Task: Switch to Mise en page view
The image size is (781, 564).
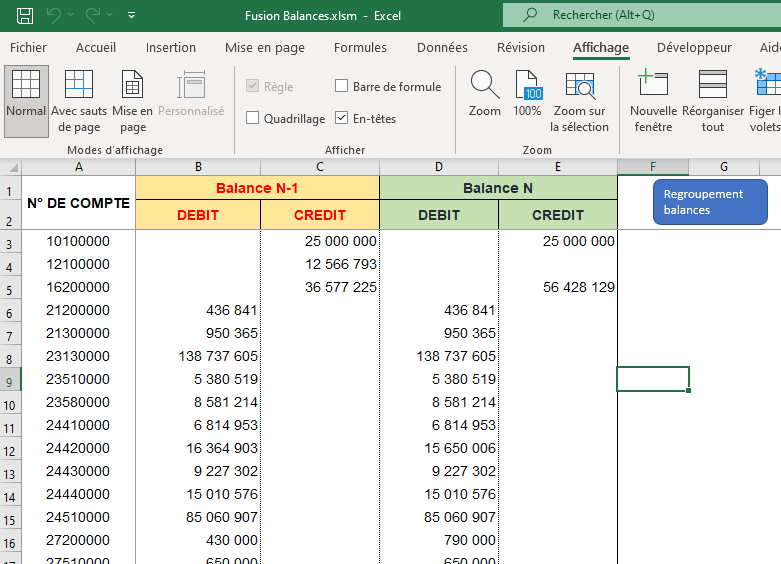Action: (x=132, y=101)
